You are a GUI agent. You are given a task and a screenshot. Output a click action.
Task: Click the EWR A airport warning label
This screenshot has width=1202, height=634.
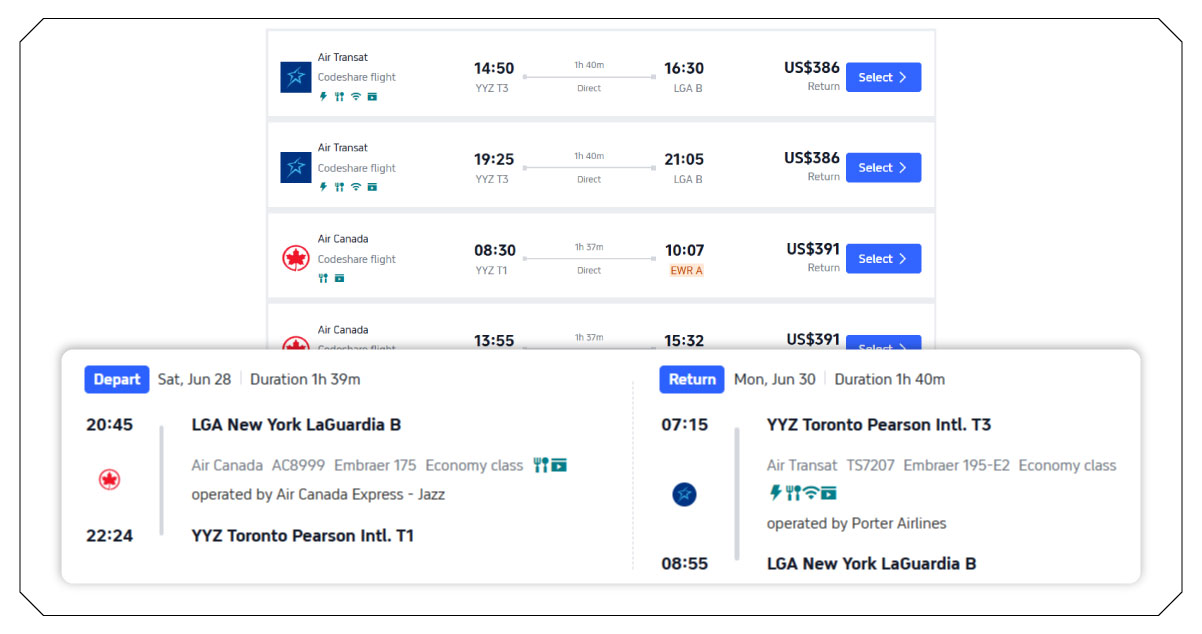pos(686,270)
